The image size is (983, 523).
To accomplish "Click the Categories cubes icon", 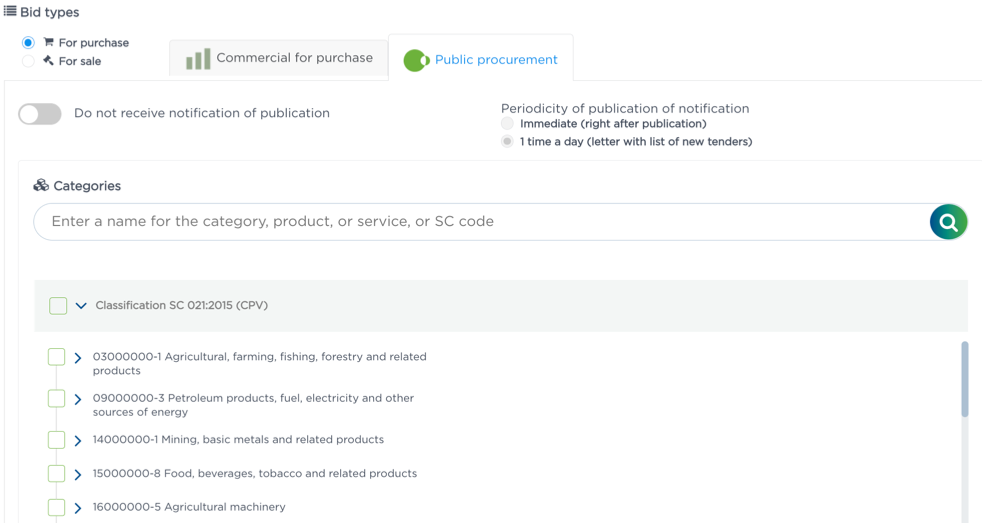I will click(41, 186).
